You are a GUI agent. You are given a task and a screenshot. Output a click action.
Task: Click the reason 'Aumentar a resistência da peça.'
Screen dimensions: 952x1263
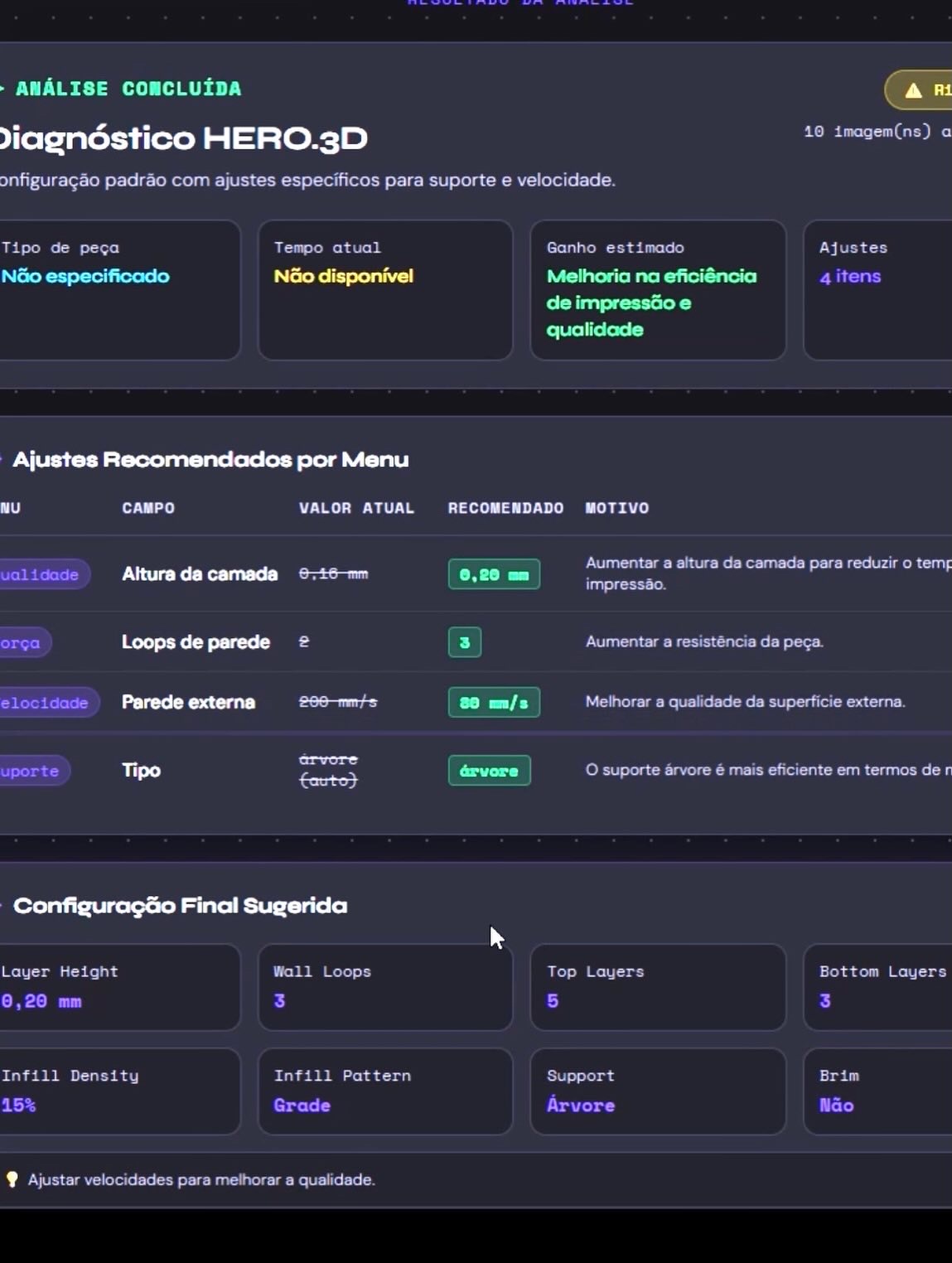tap(704, 641)
